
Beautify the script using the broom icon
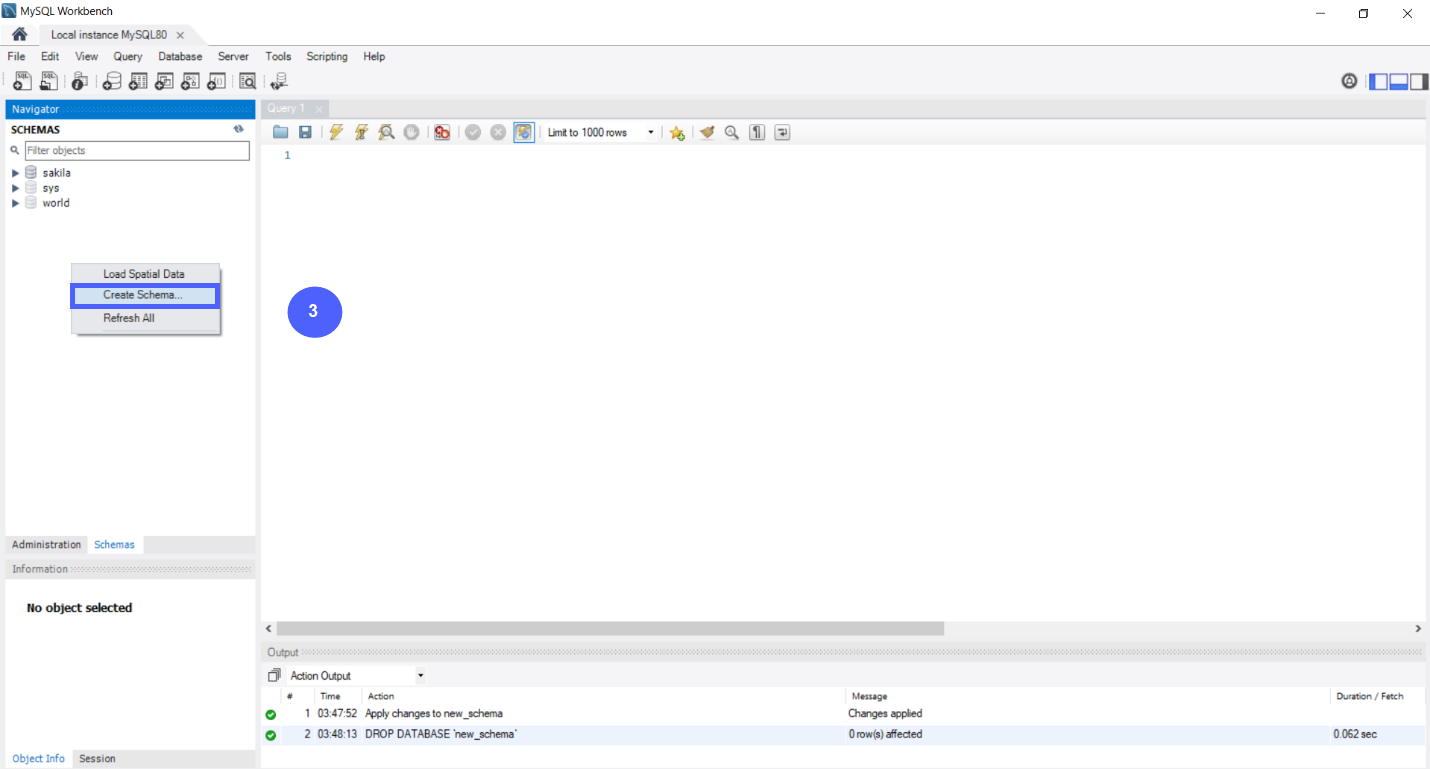tap(707, 132)
